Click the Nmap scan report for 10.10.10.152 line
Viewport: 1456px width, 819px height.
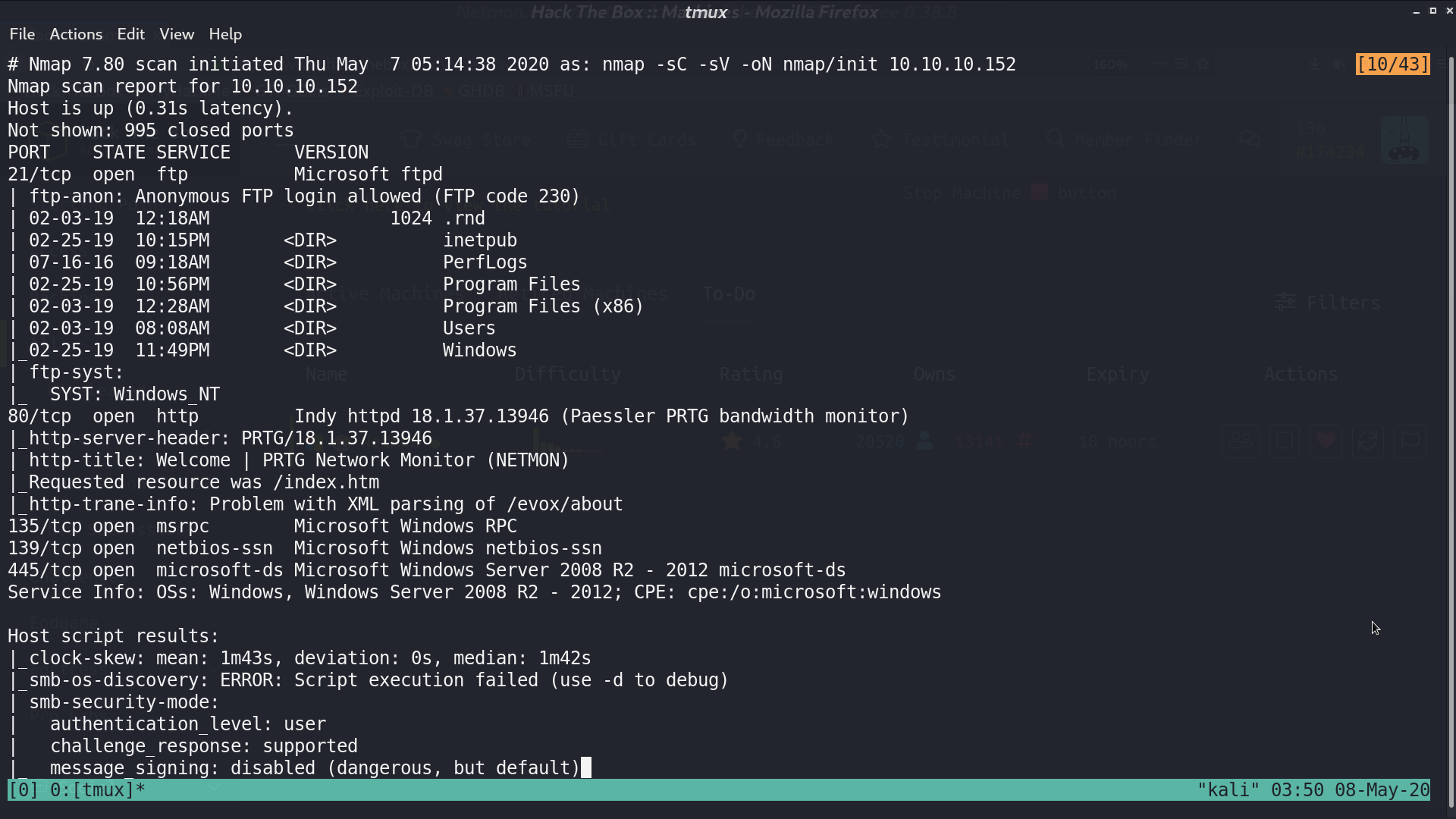click(183, 86)
